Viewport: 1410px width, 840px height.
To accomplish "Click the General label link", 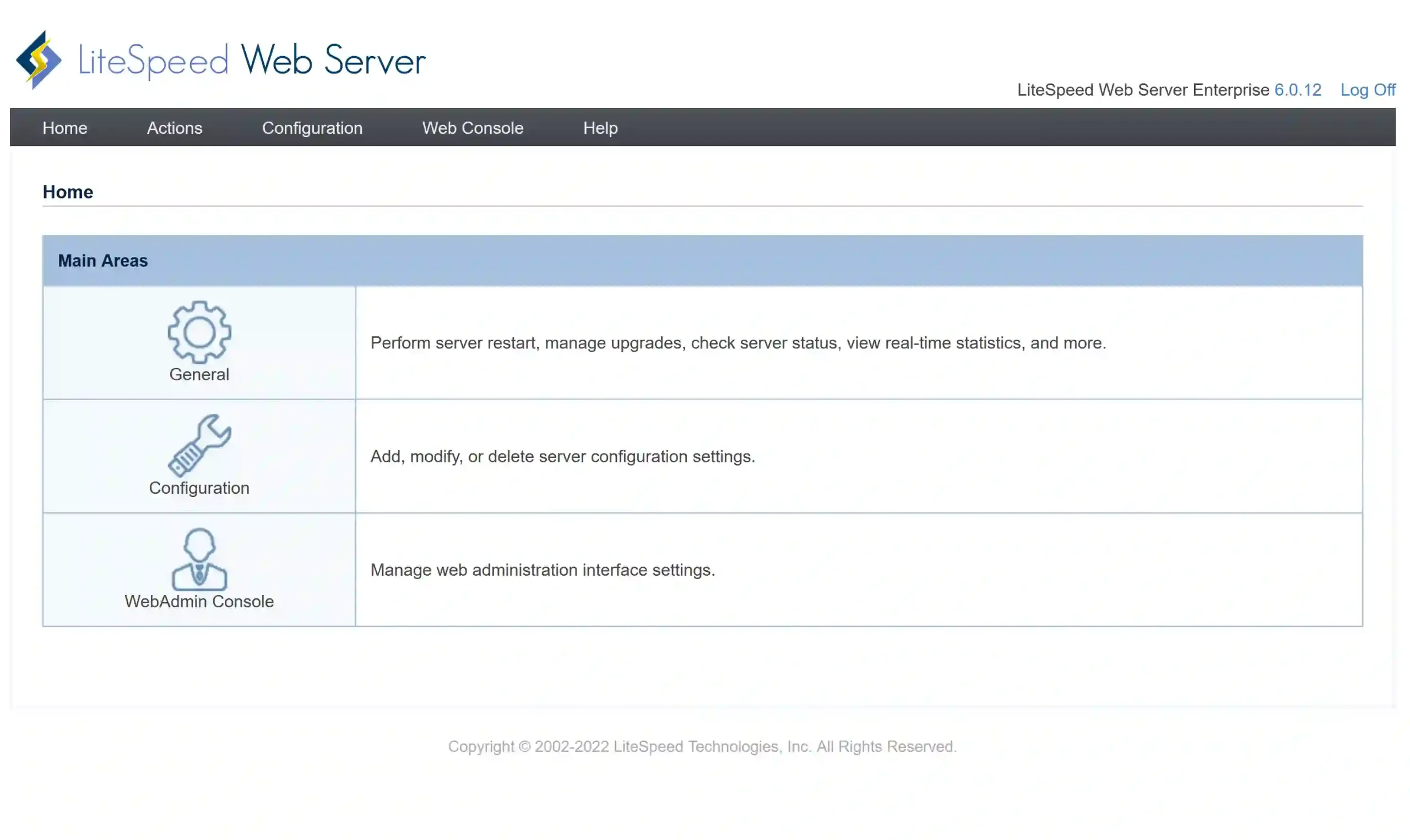I will [x=199, y=375].
